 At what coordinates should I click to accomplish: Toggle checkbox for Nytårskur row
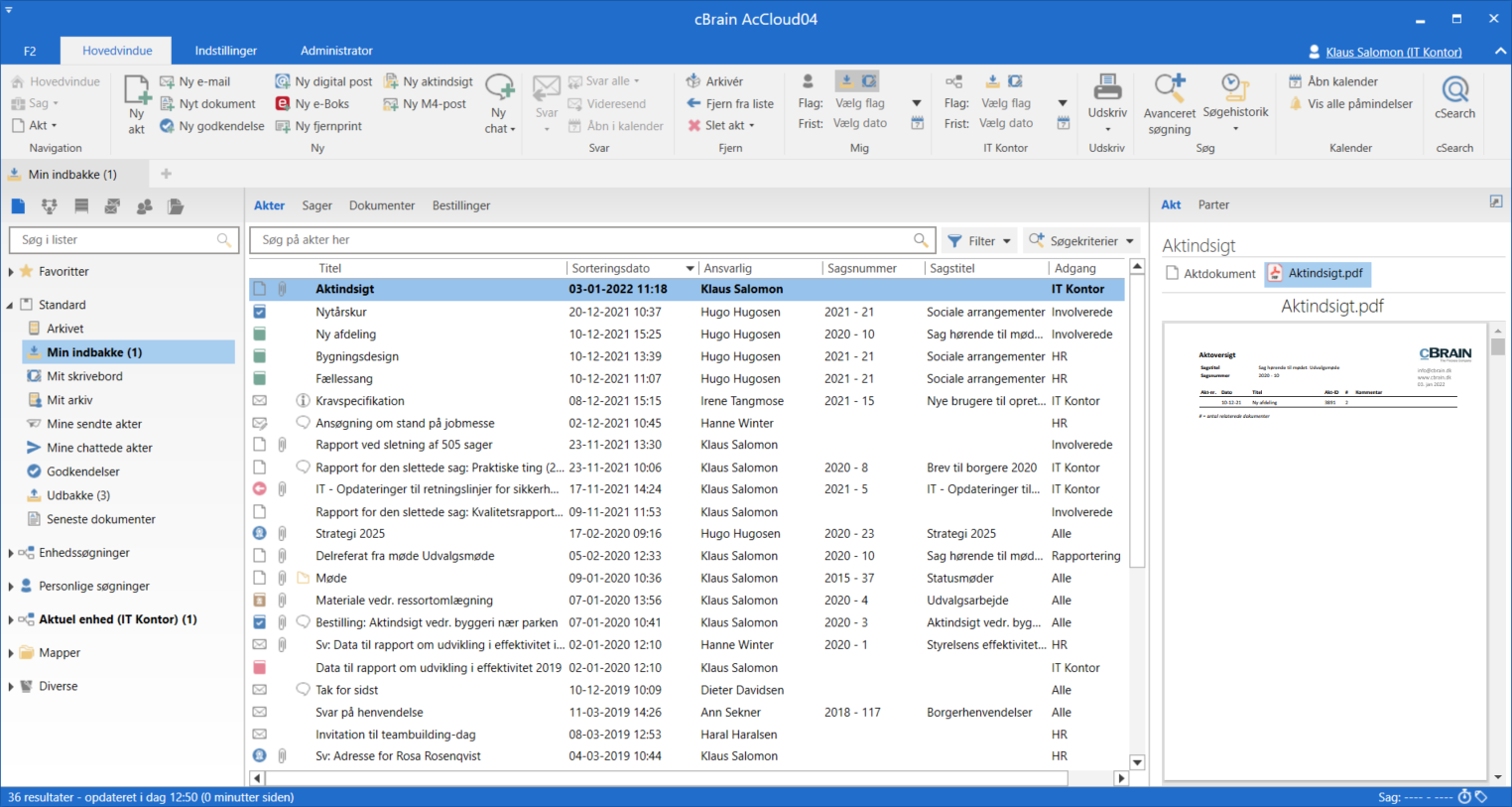[259, 312]
